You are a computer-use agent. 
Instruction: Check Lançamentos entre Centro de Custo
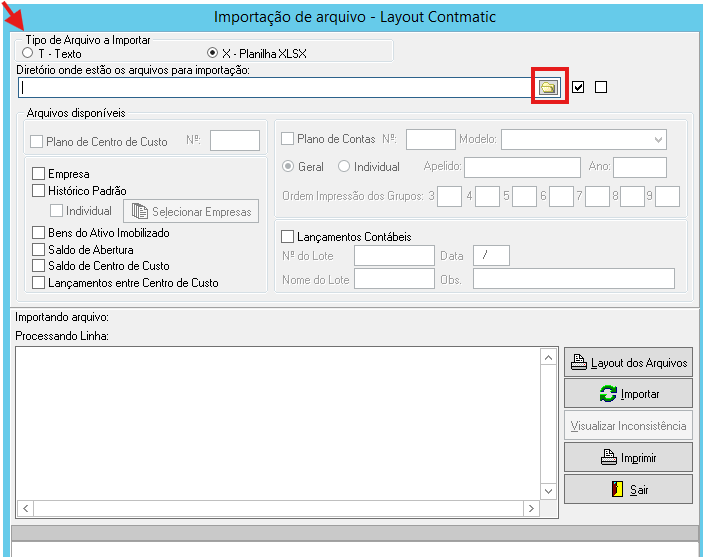(x=39, y=283)
